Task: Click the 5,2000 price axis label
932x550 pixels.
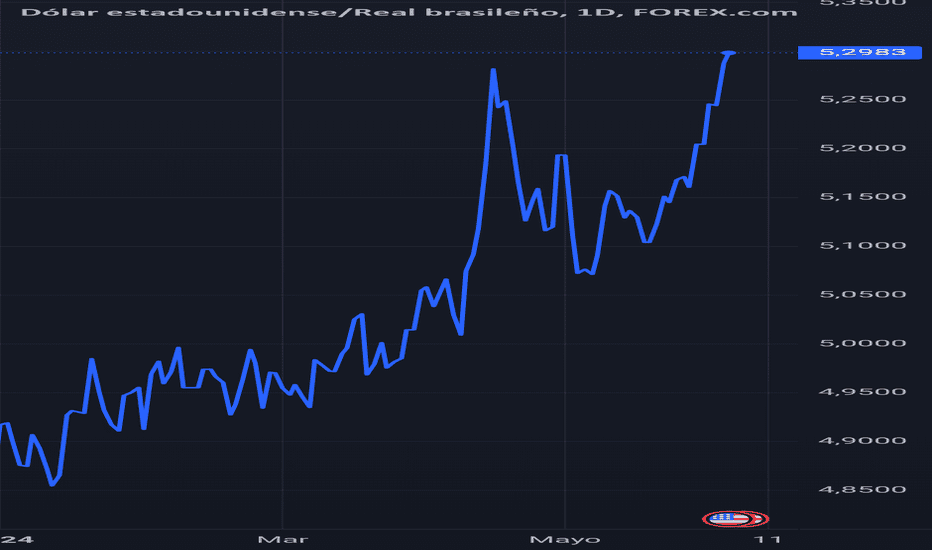Action: pos(862,148)
